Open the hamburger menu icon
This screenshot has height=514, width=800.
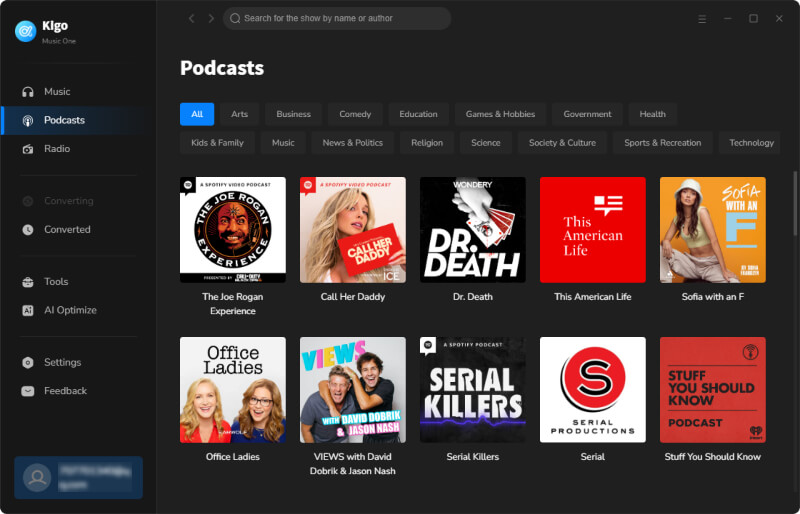(702, 18)
